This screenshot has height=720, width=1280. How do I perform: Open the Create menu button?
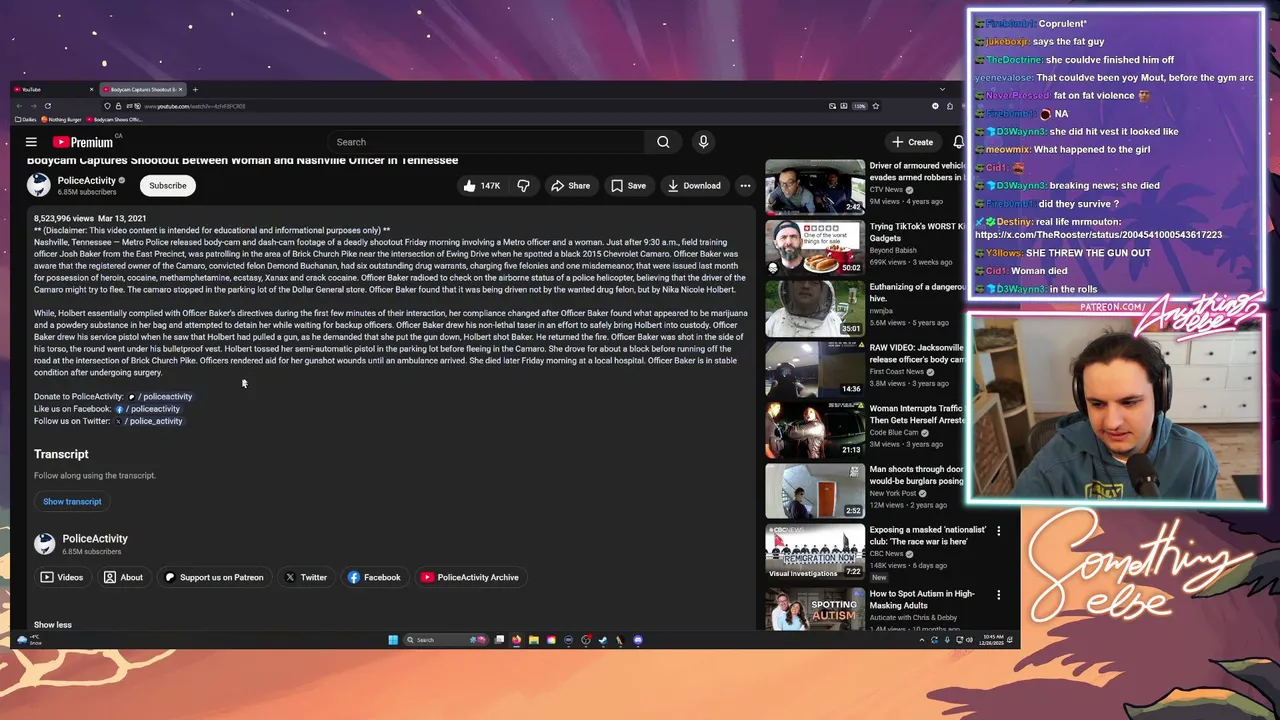[x=913, y=142]
